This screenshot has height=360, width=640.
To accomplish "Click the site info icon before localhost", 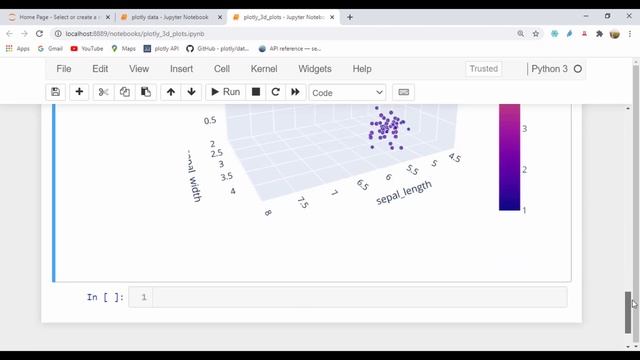I will tap(58, 34).
